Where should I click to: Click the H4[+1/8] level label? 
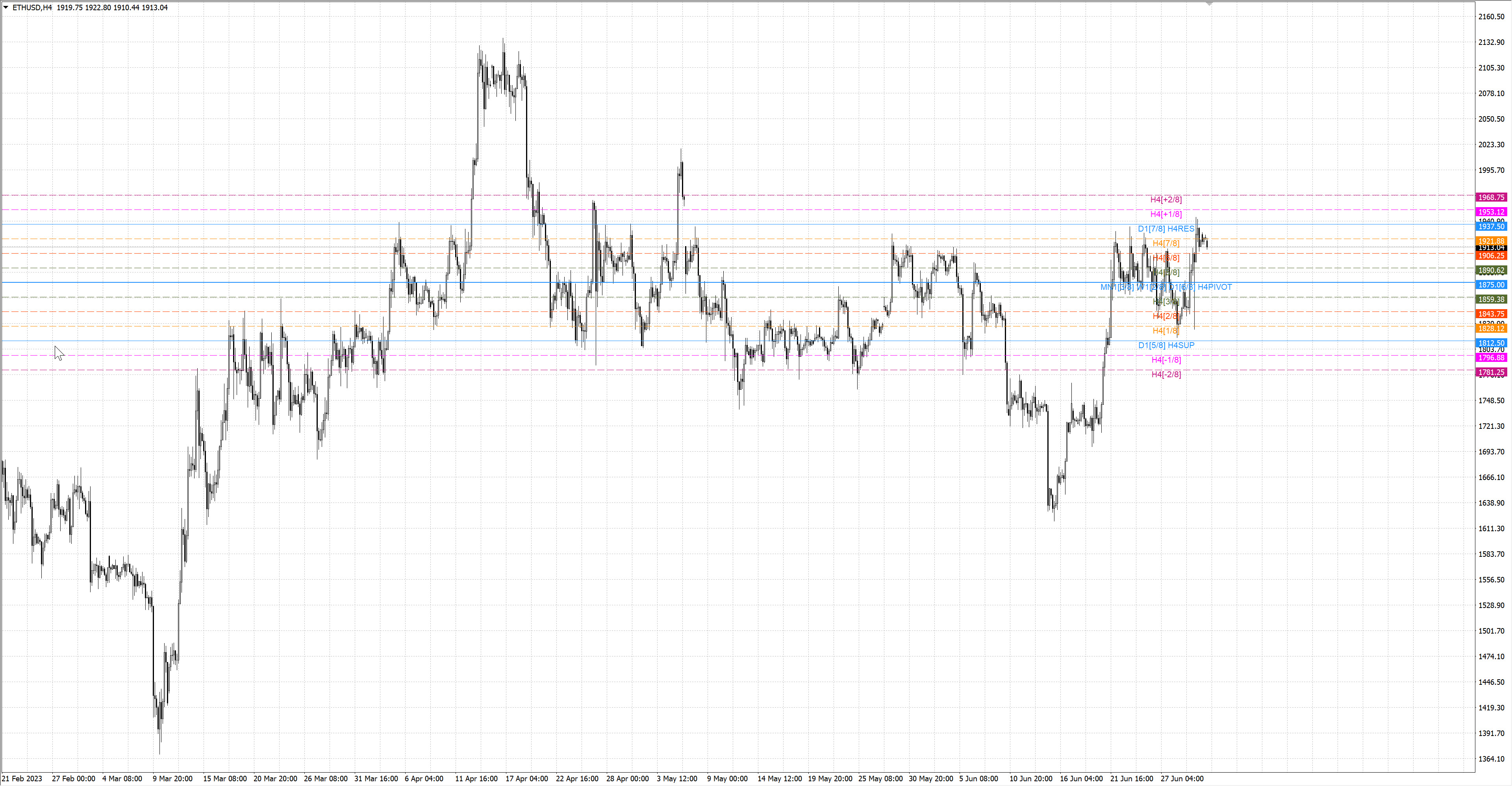(1165, 214)
